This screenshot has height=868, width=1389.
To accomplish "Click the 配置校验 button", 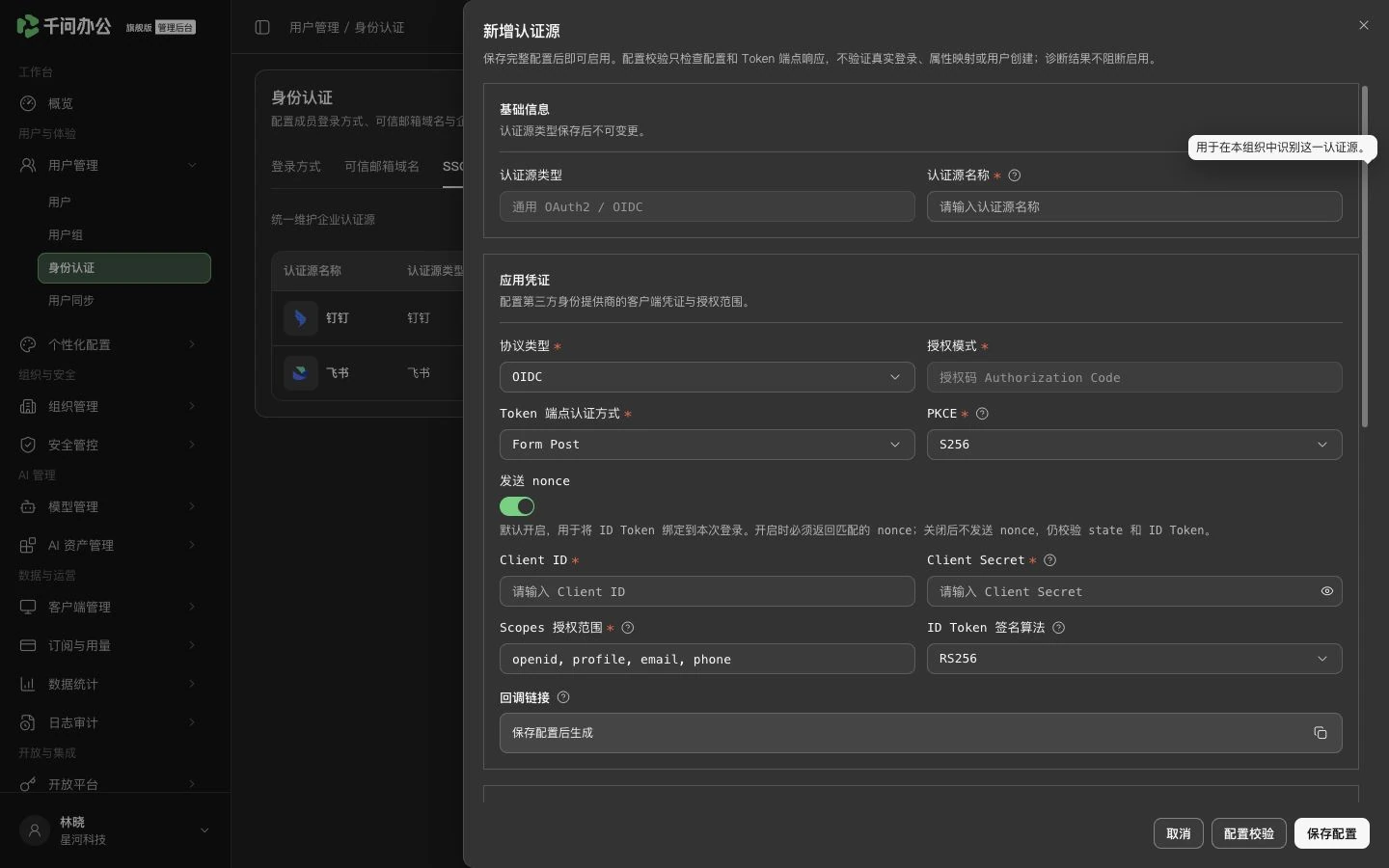I will pos(1249,833).
